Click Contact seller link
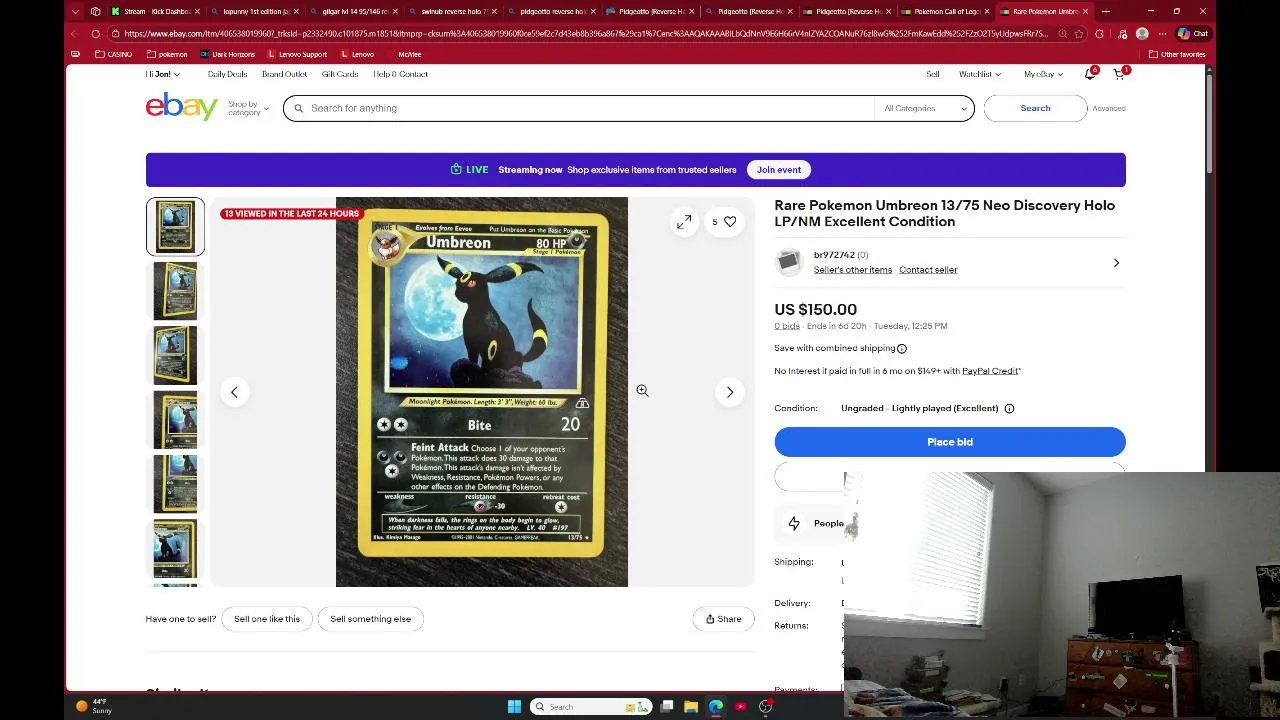Screen dimensions: 1280x720 point(928,270)
